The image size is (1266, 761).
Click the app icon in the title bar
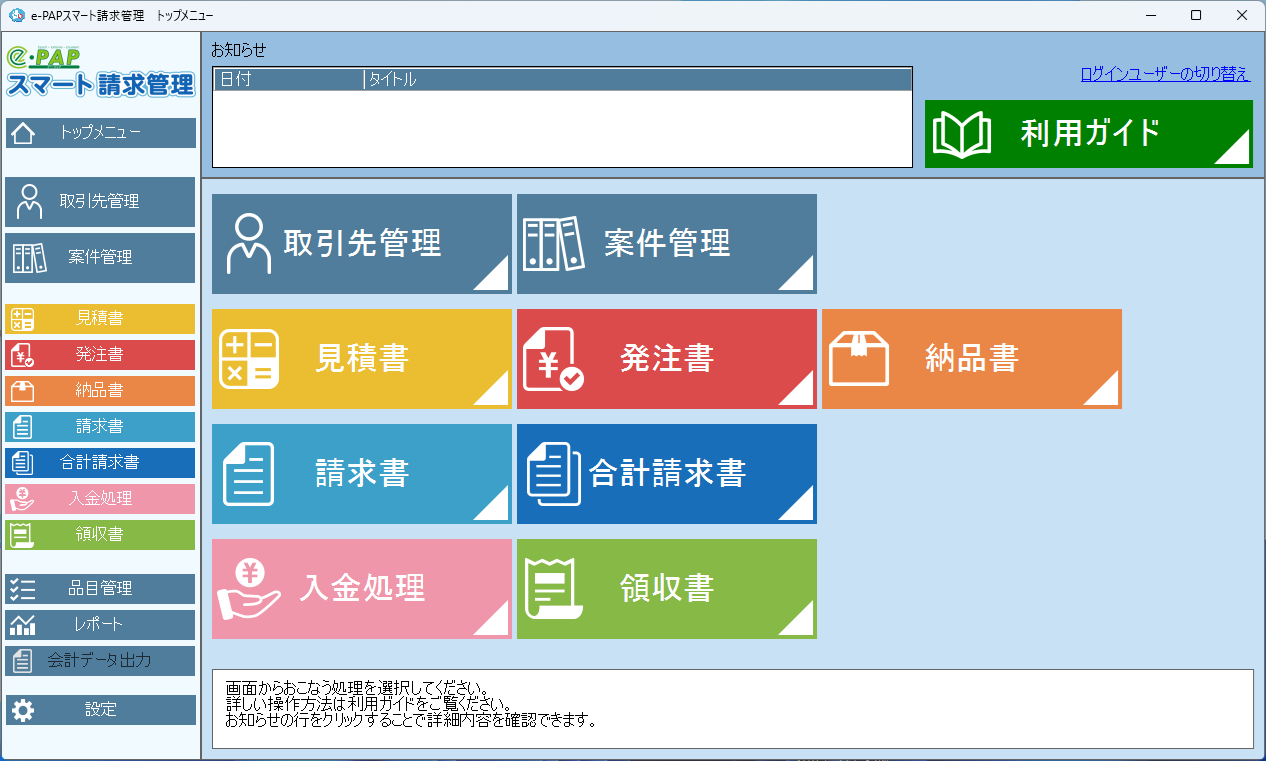point(16,15)
